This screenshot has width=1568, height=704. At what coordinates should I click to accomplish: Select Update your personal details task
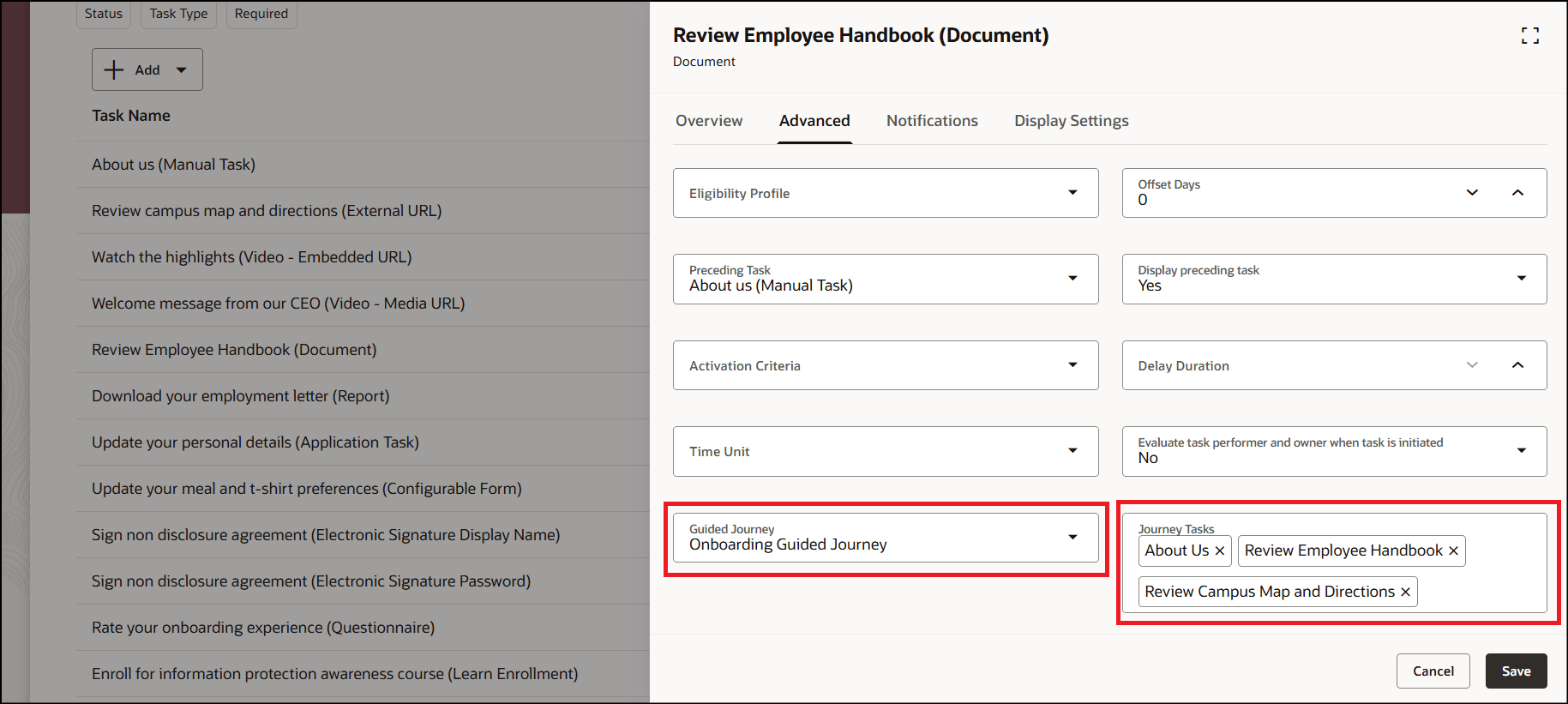tap(363, 442)
